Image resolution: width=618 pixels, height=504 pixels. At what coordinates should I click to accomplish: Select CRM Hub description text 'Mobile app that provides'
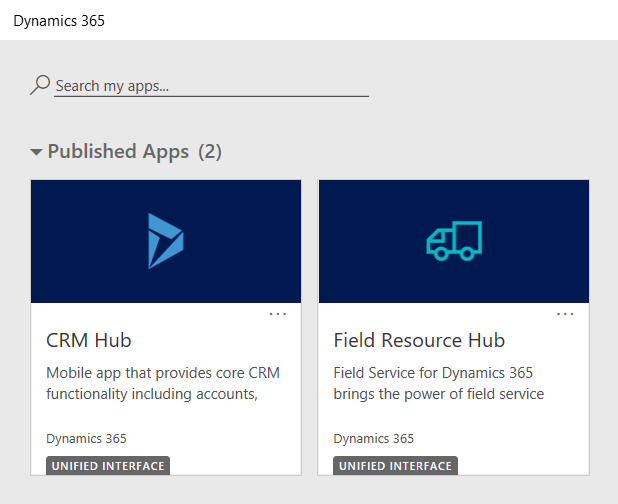tap(128, 373)
